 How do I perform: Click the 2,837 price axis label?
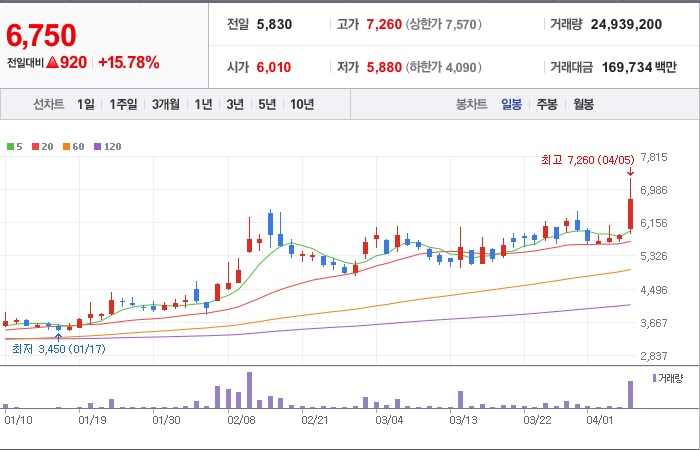[x=654, y=356]
